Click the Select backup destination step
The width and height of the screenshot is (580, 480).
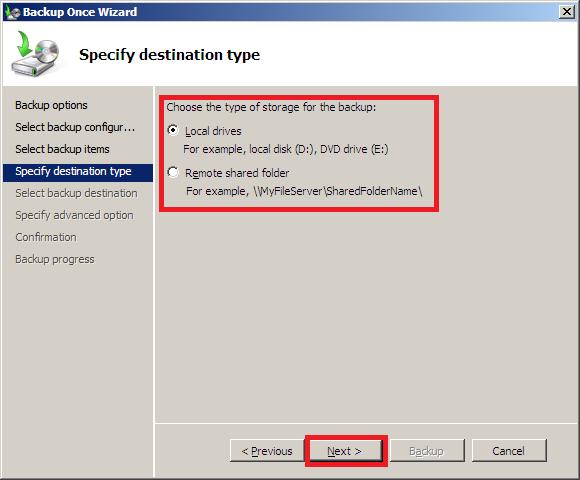[x=76, y=193]
